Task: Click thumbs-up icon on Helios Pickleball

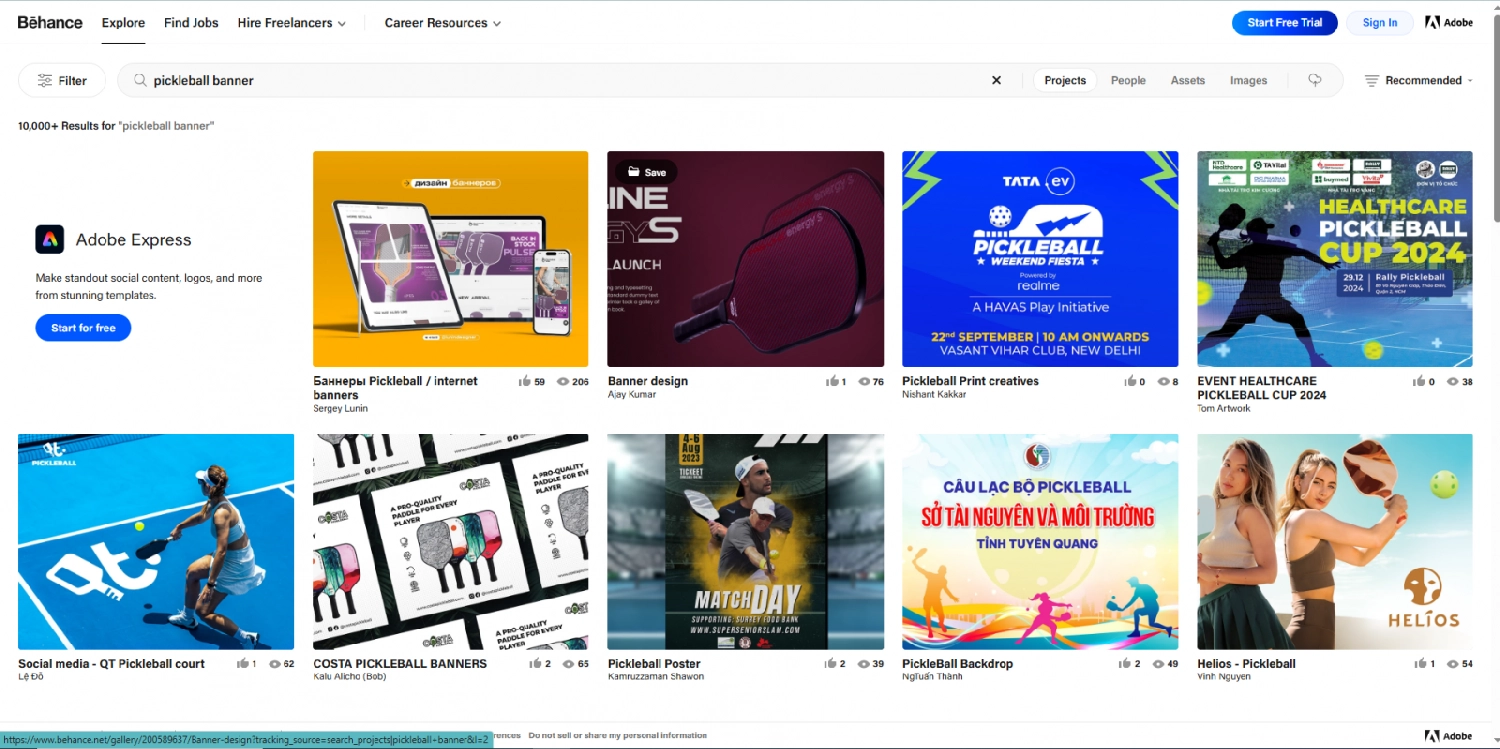Action: [x=1419, y=664]
